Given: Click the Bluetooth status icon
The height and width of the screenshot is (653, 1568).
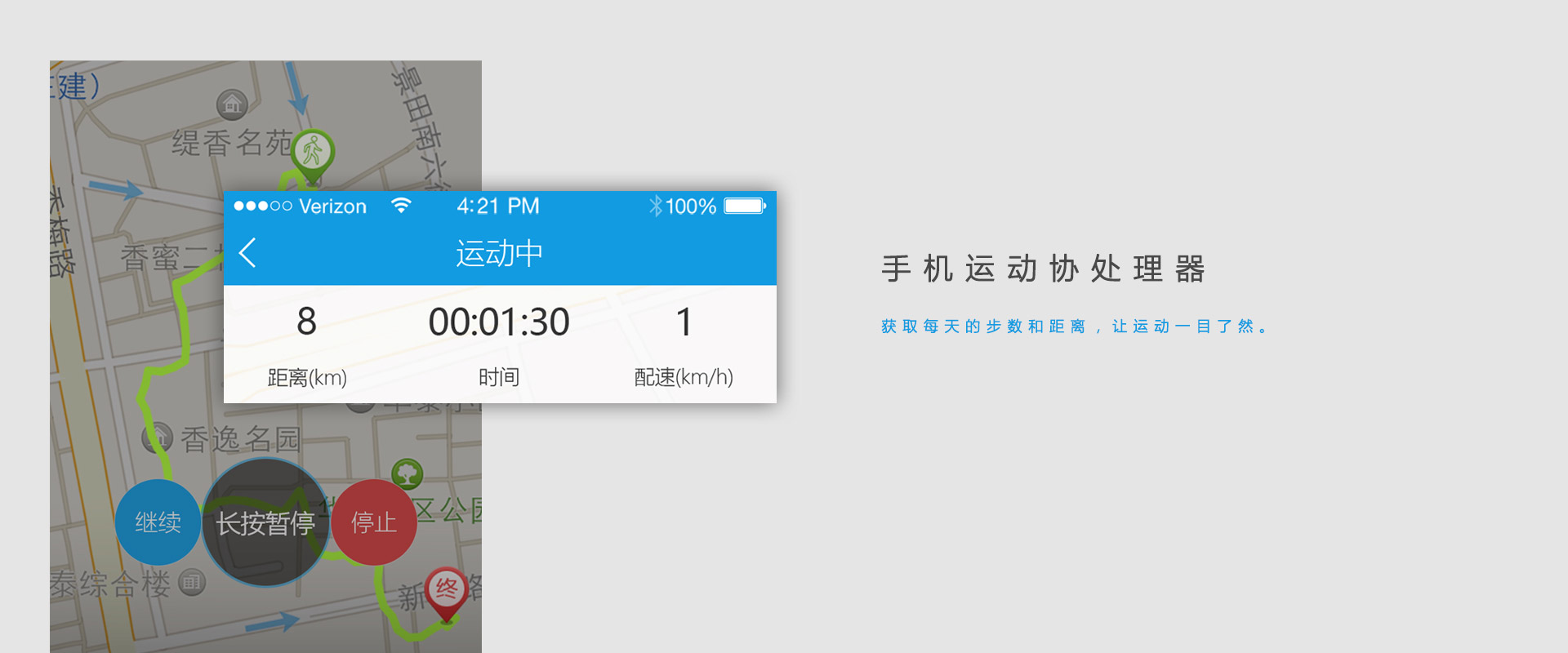Looking at the screenshot, I should click(655, 206).
